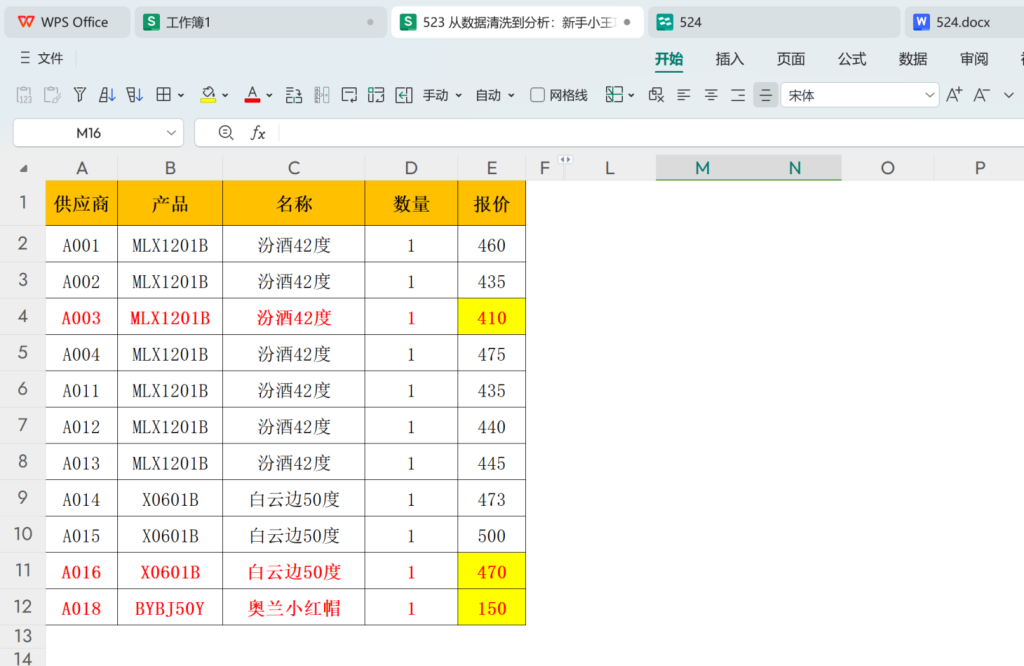Viewport: 1024px width, 666px height.
Task: Switch to the 524 document tab
Action: point(774,22)
